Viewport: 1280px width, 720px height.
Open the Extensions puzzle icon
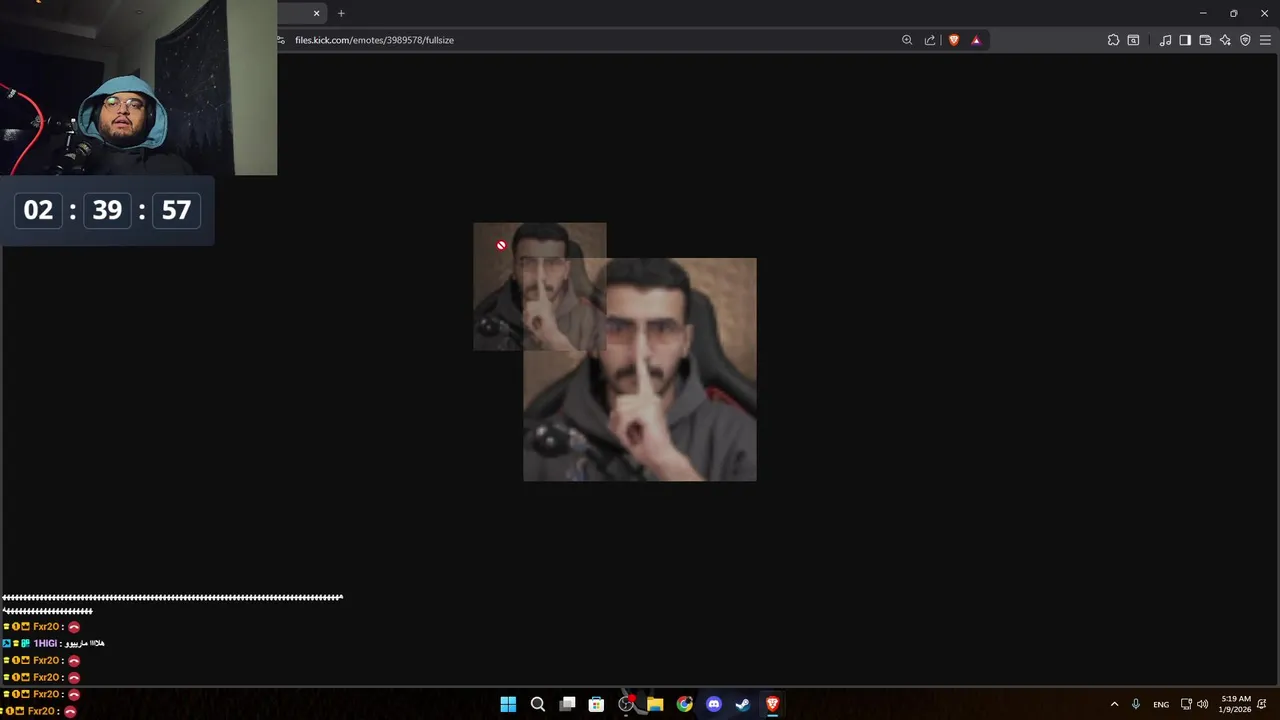[1113, 40]
